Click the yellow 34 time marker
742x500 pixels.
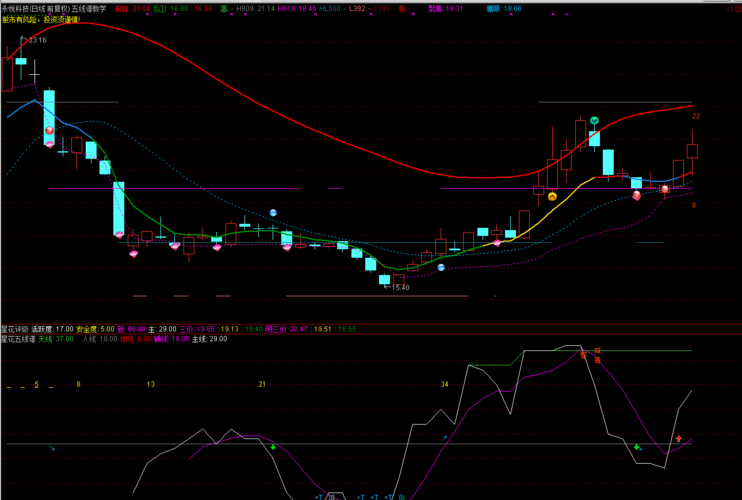click(444, 384)
